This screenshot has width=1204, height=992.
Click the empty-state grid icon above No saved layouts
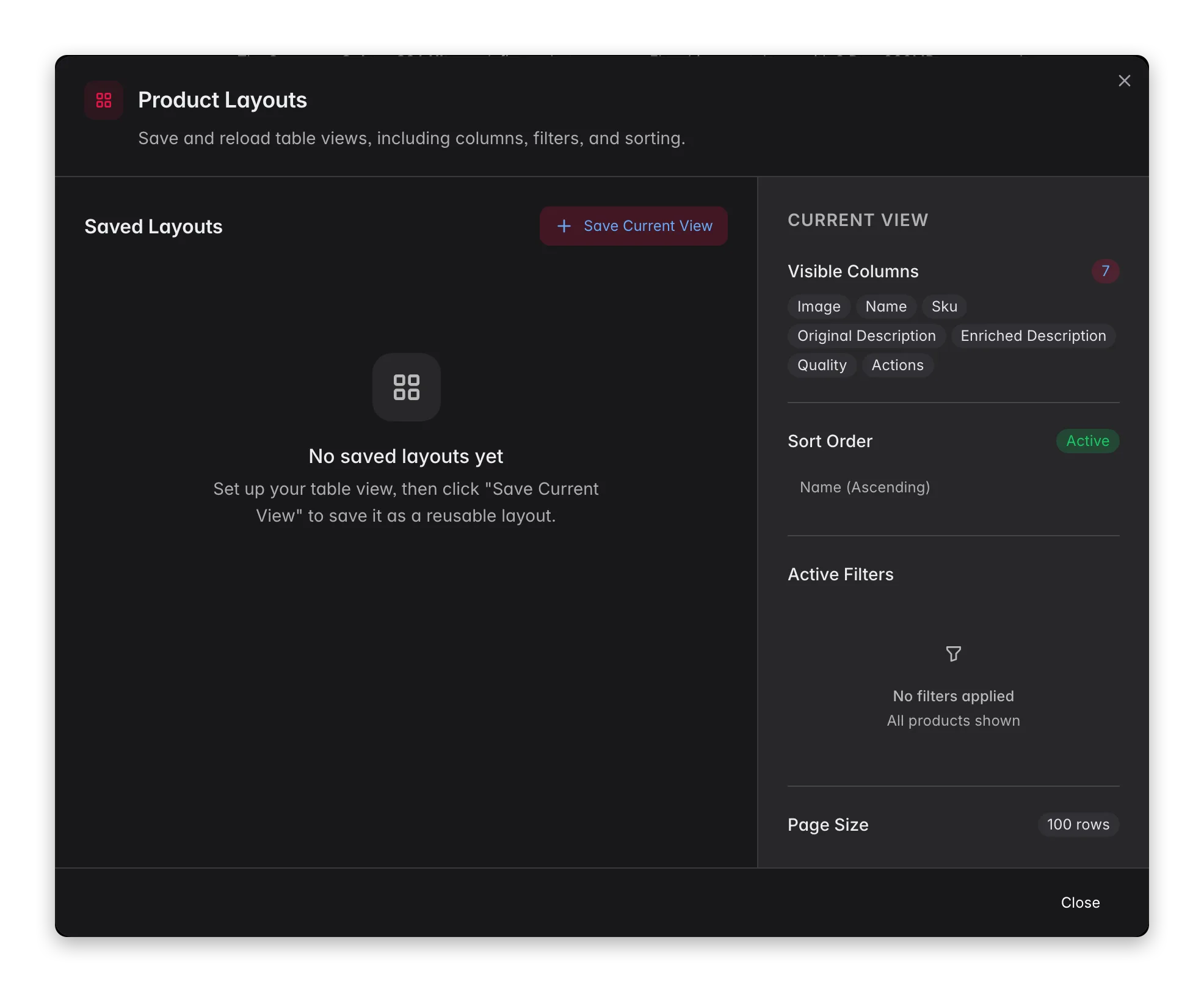pyautogui.click(x=407, y=387)
